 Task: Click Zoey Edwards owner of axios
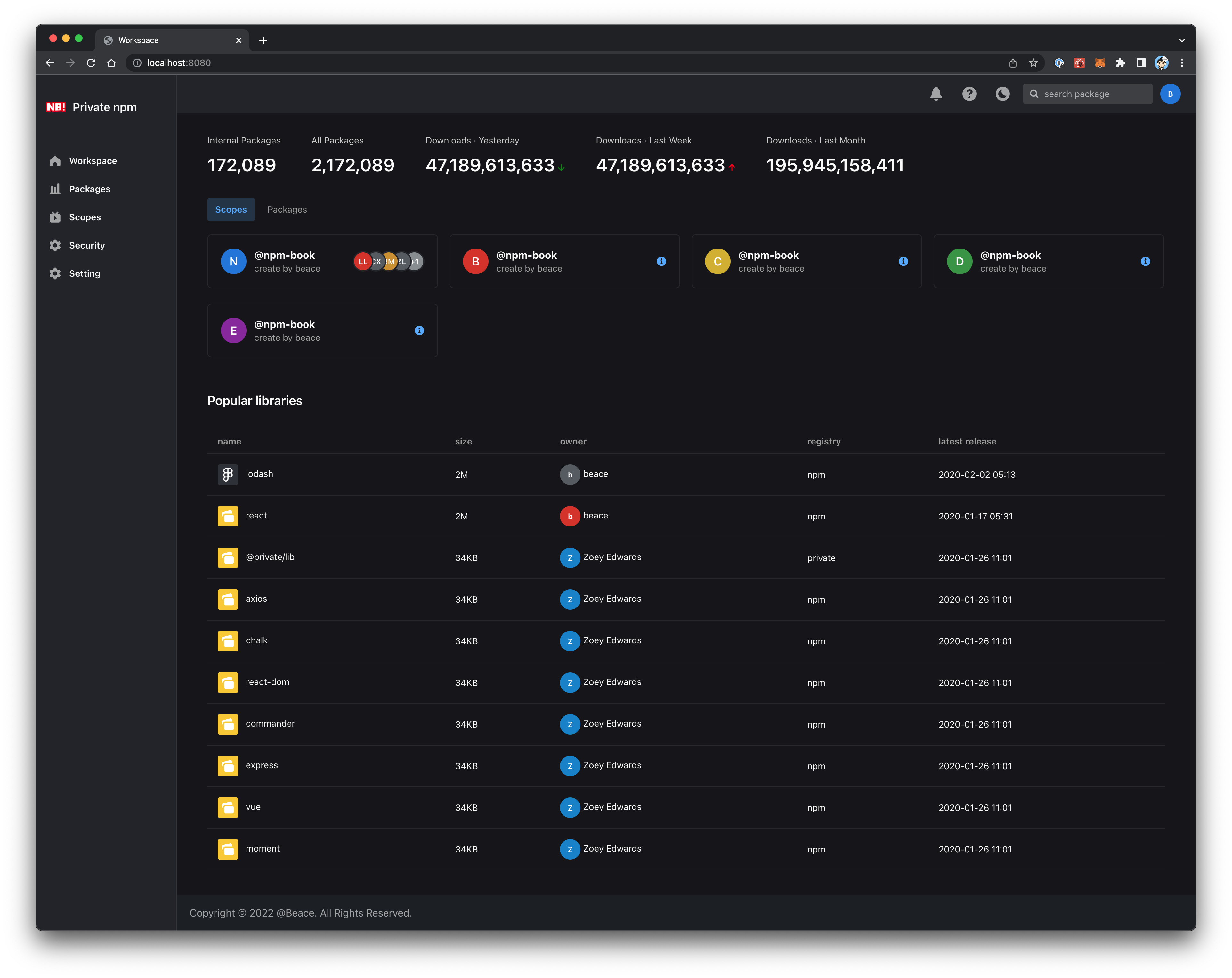point(612,599)
